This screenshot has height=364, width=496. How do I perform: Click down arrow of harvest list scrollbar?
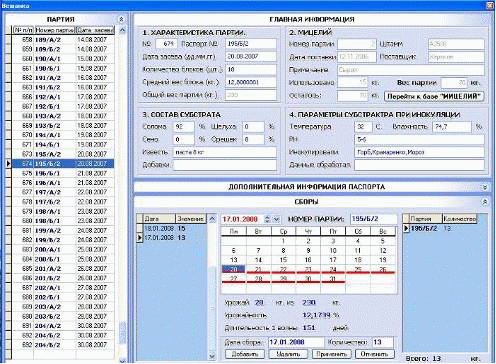pyautogui.click(x=212, y=356)
